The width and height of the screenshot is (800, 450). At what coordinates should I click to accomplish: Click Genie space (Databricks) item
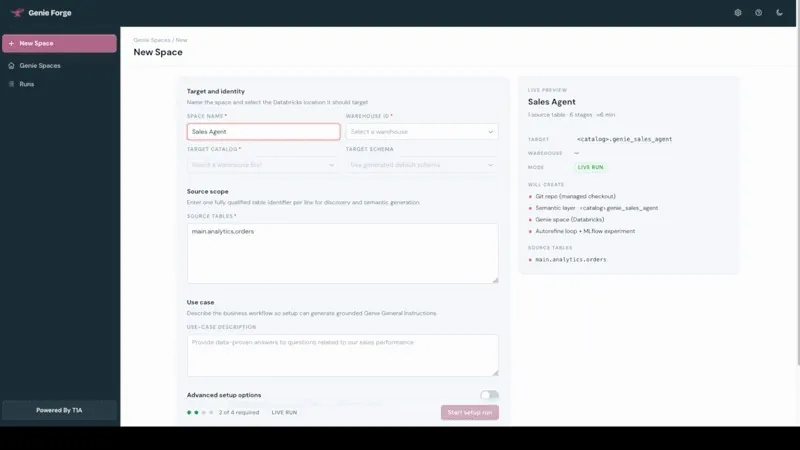569,219
